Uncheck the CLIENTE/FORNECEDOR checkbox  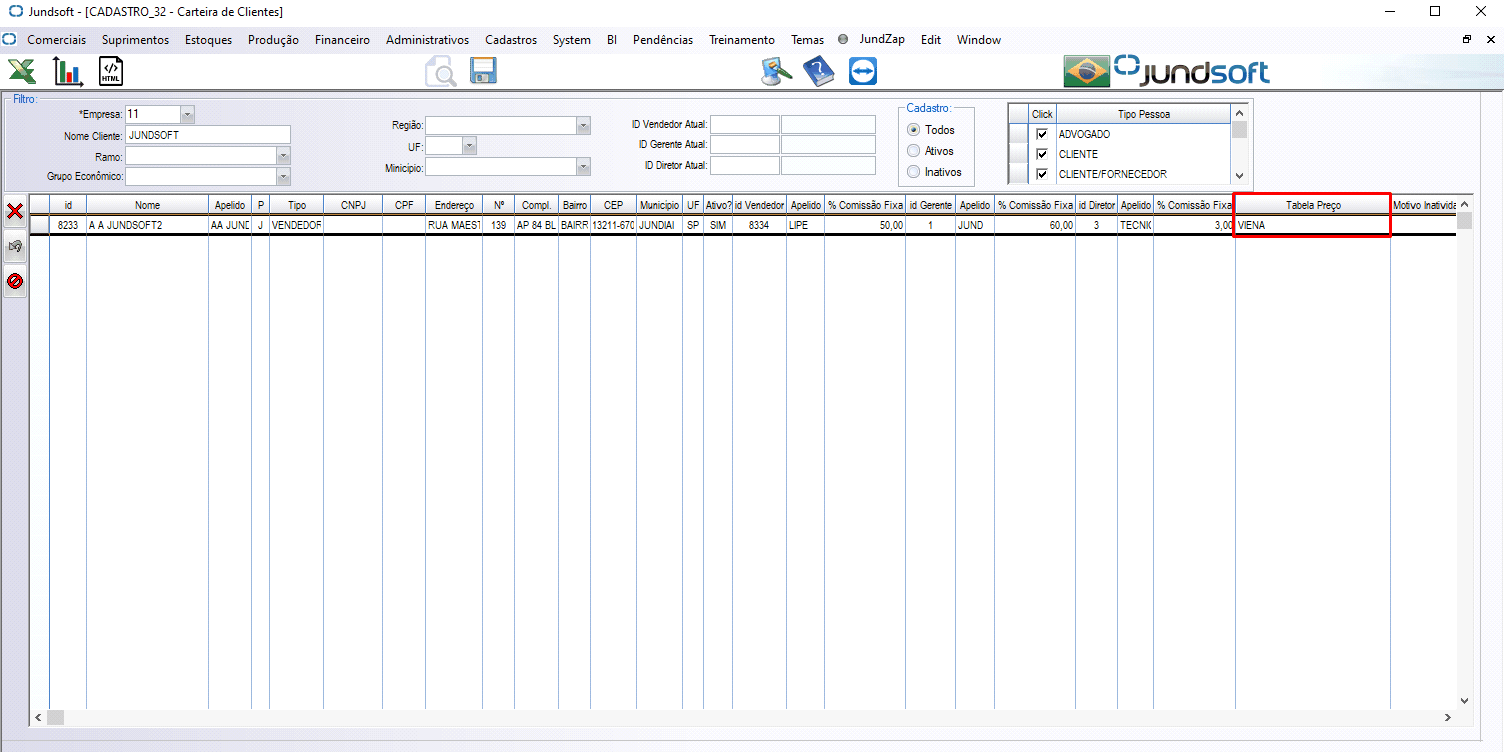(1042, 174)
